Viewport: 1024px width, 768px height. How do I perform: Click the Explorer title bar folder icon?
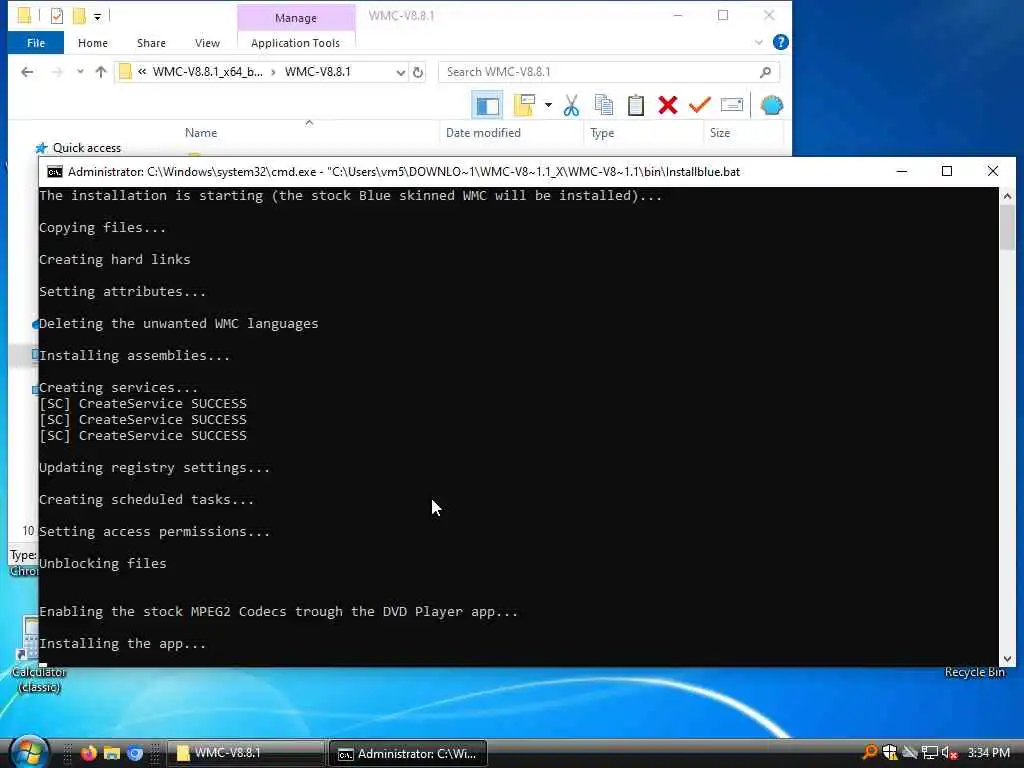[x=24, y=16]
